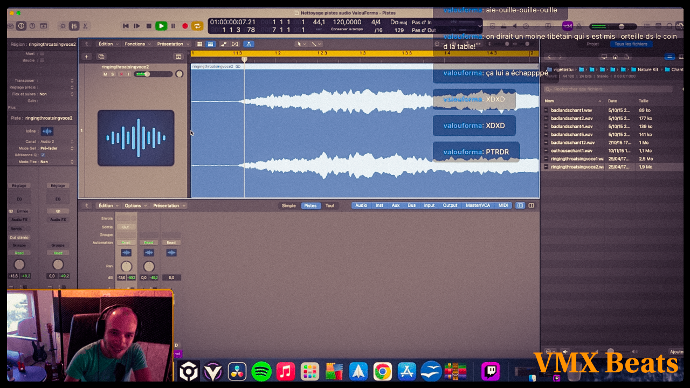This screenshot has height=388, width=690.
Task: Open the secondary tool dropdown
Action: (x=316, y=44)
